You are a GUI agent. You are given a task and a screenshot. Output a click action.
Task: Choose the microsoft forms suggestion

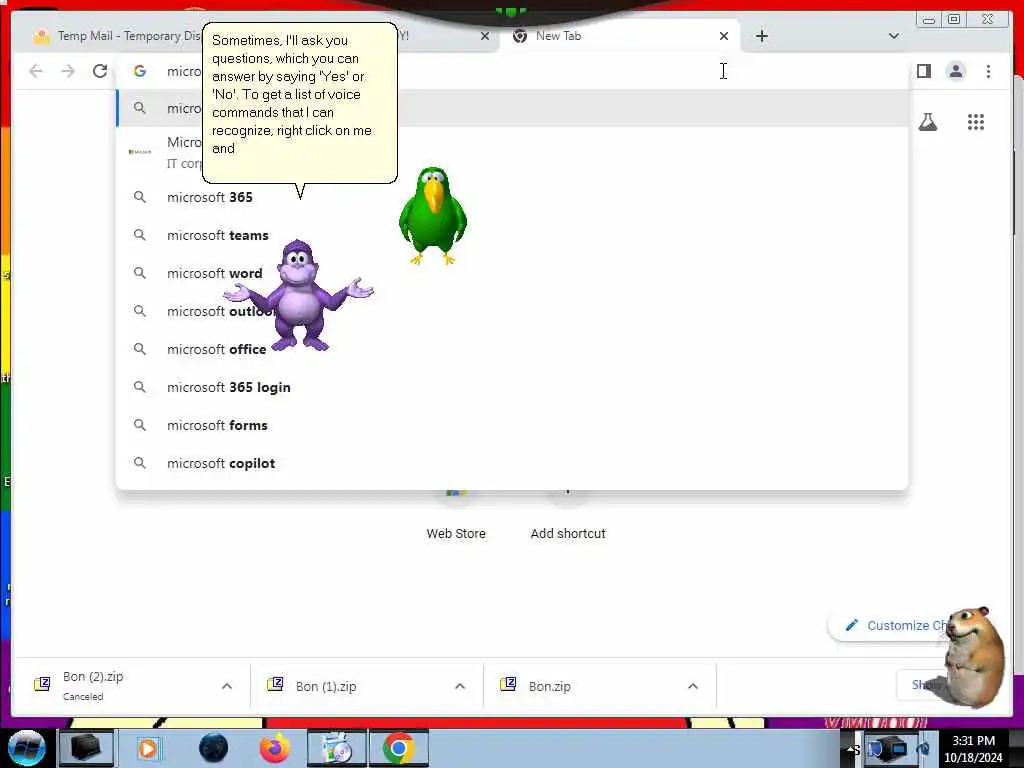click(x=511, y=425)
